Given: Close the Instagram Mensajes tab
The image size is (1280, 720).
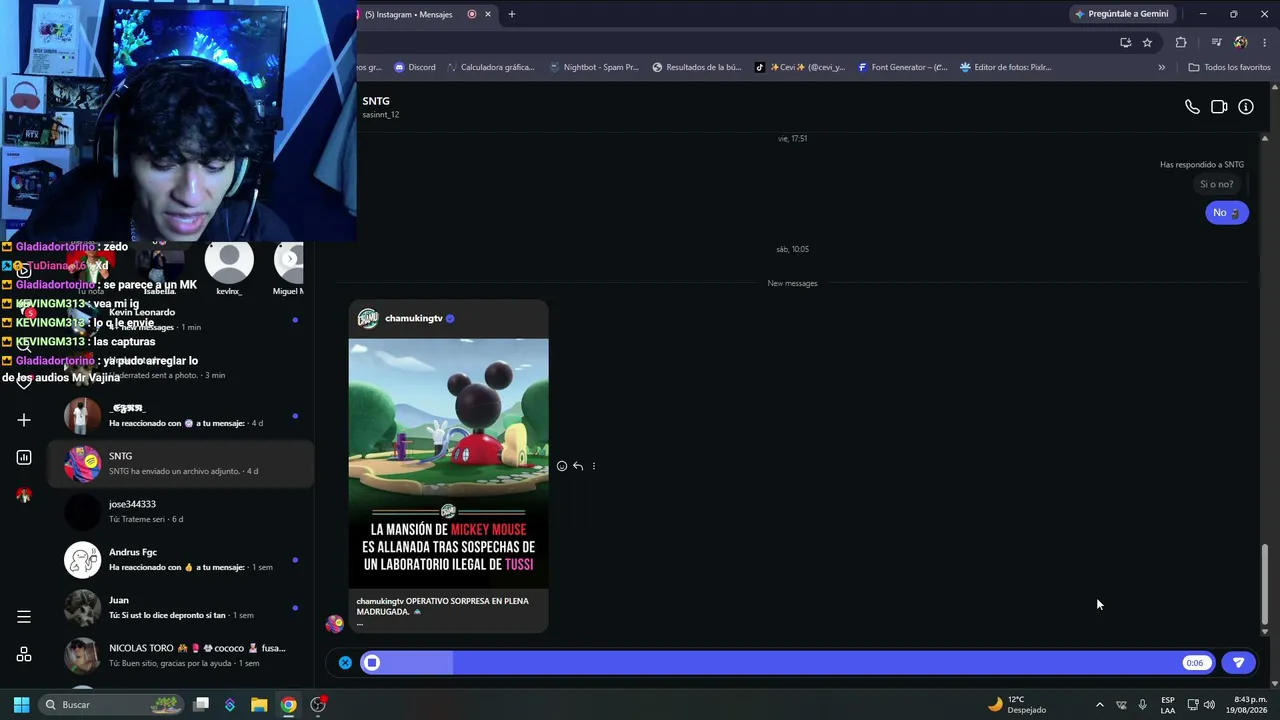Looking at the screenshot, I should pyautogui.click(x=488, y=14).
